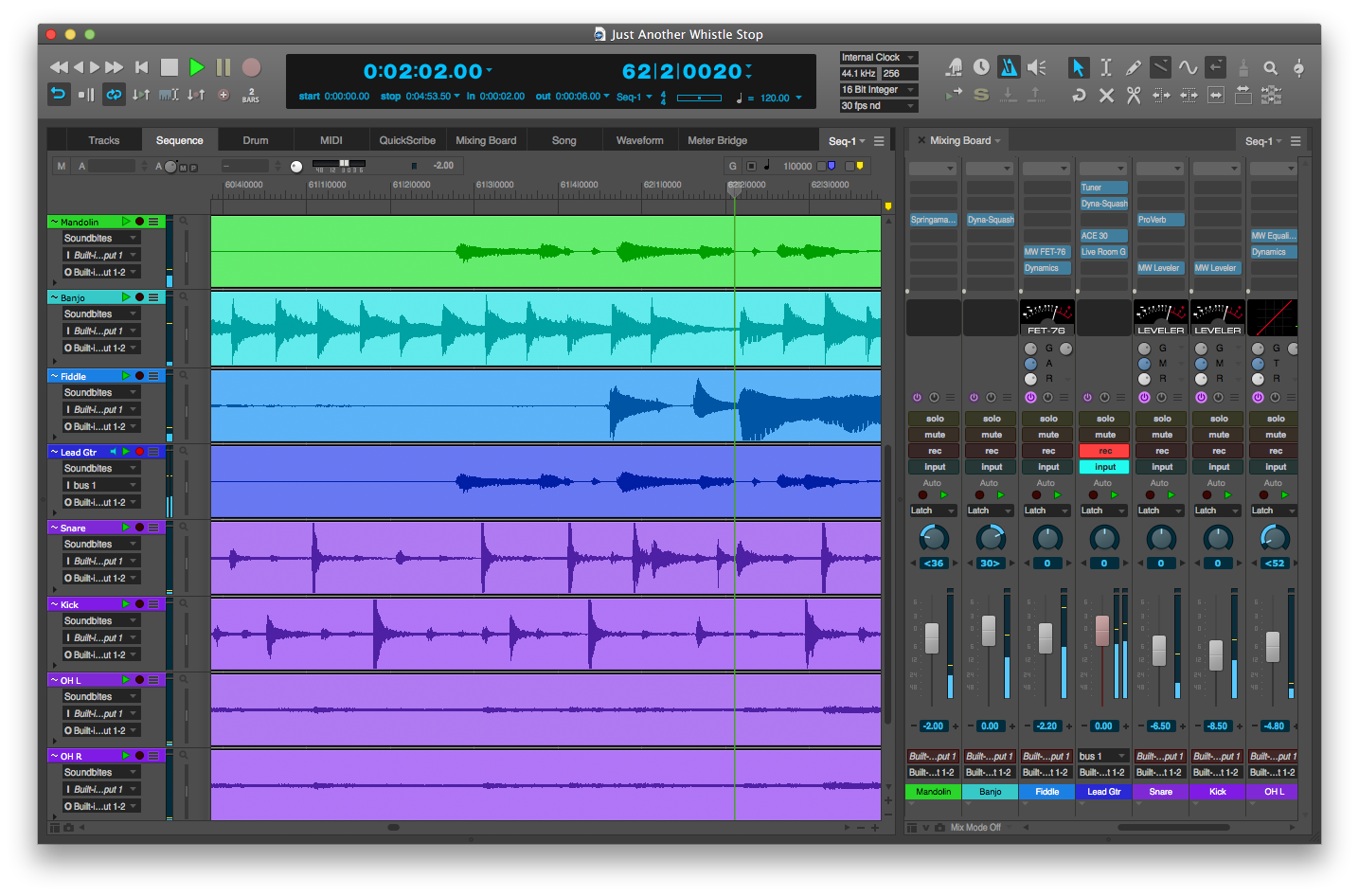
Task: Select the Scissors tool
Action: point(1133,95)
